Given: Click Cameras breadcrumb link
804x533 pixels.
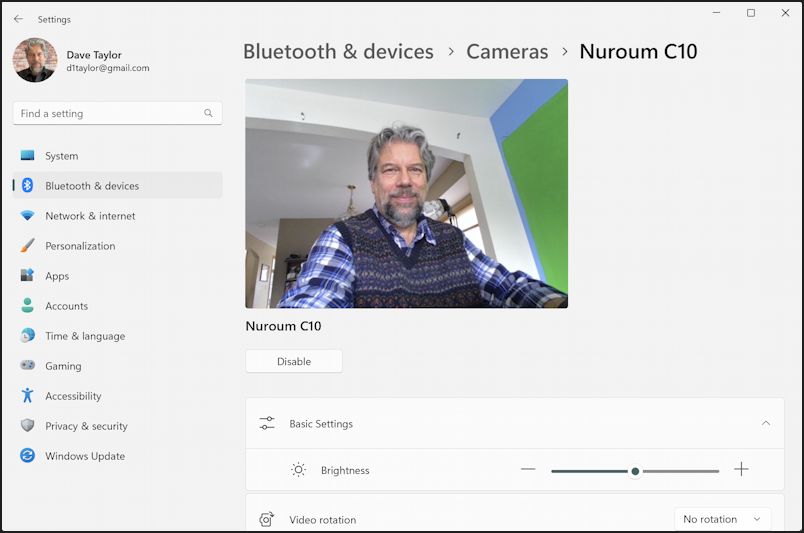Looking at the screenshot, I should 507,51.
